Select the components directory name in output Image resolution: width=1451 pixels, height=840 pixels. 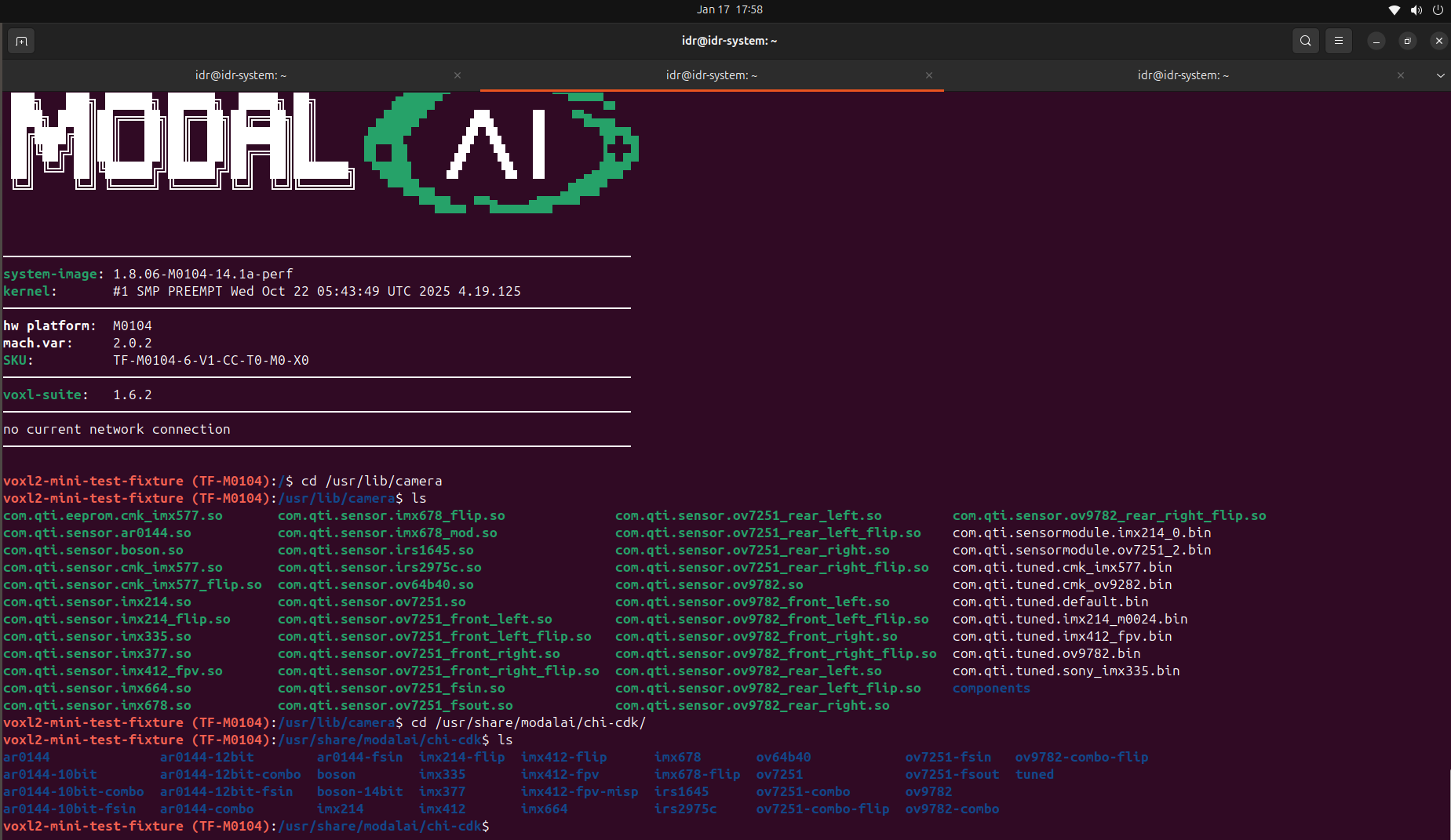990,688
